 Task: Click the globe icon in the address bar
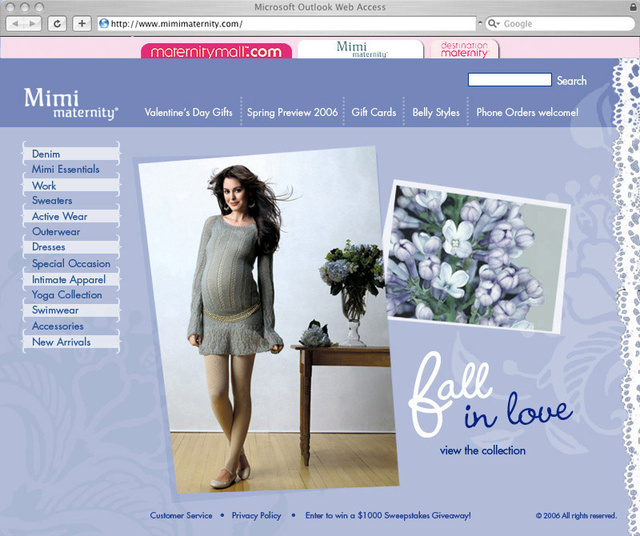coord(103,23)
